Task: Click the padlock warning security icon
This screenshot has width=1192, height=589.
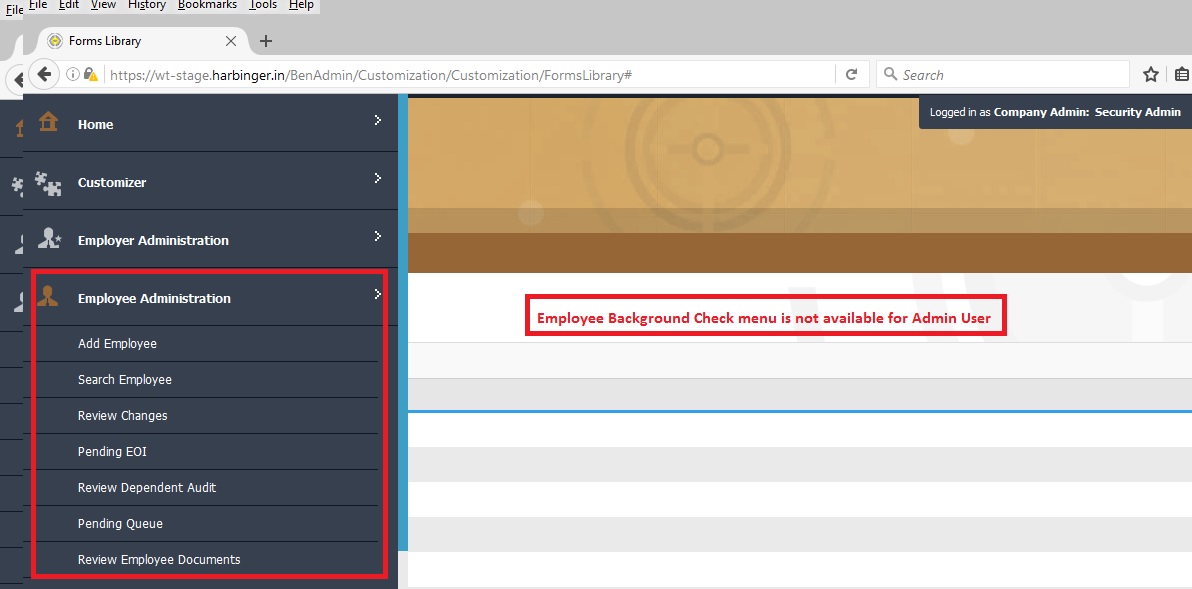Action: point(90,74)
